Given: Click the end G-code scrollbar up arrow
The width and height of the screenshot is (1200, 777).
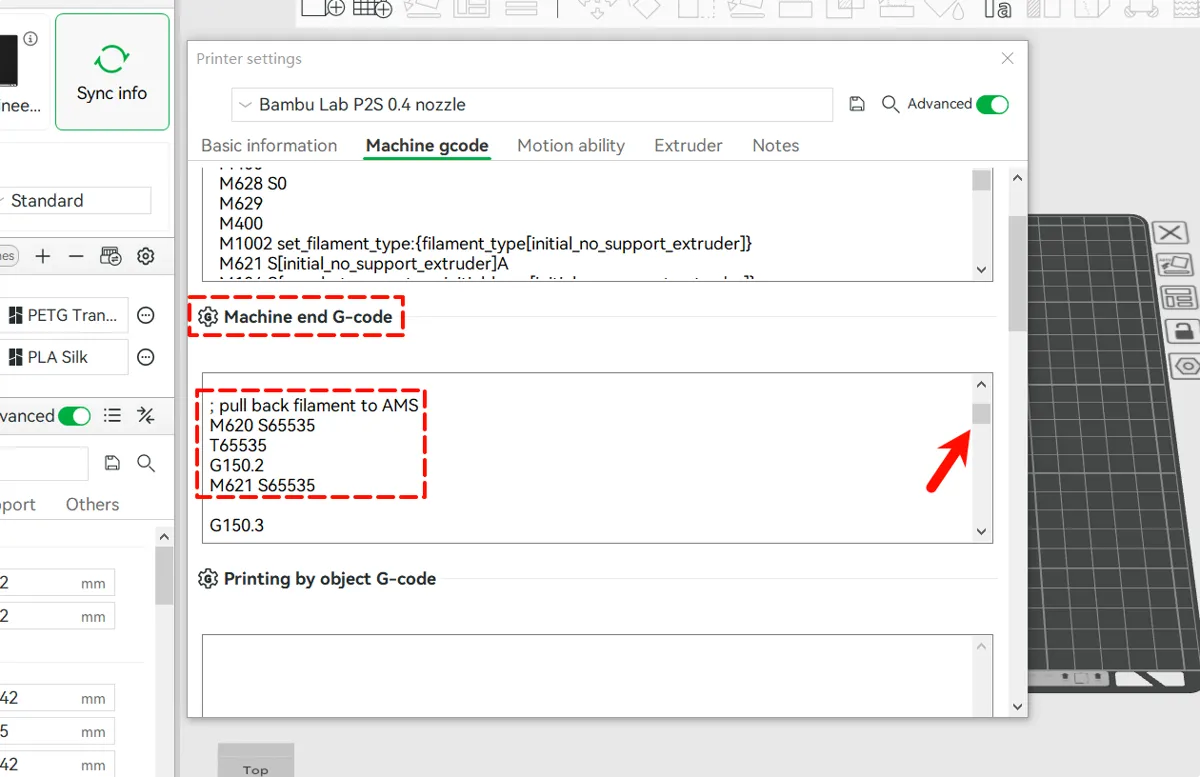Looking at the screenshot, I should [982, 385].
